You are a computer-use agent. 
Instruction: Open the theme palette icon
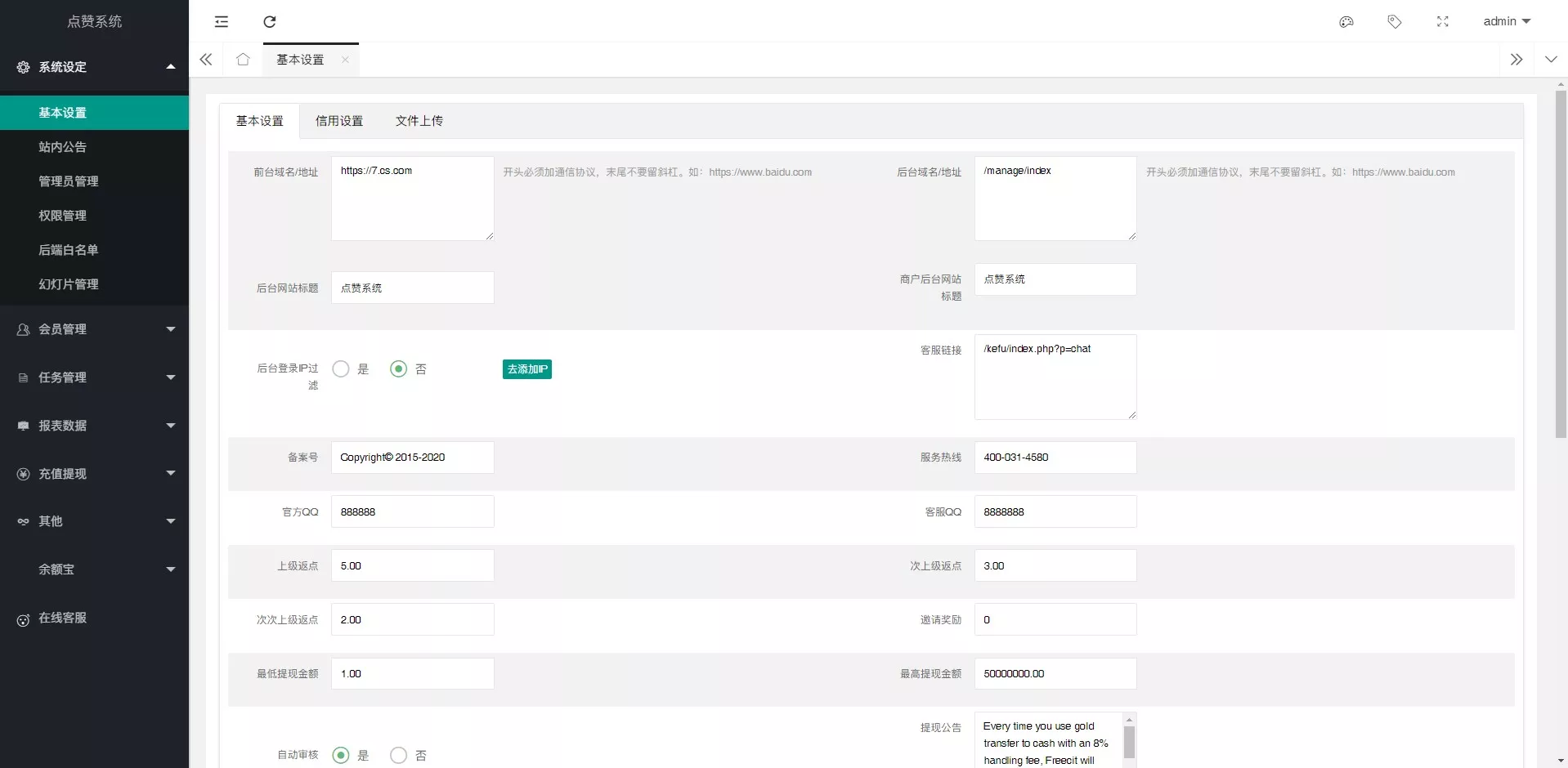pyautogui.click(x=1346, y=22)
